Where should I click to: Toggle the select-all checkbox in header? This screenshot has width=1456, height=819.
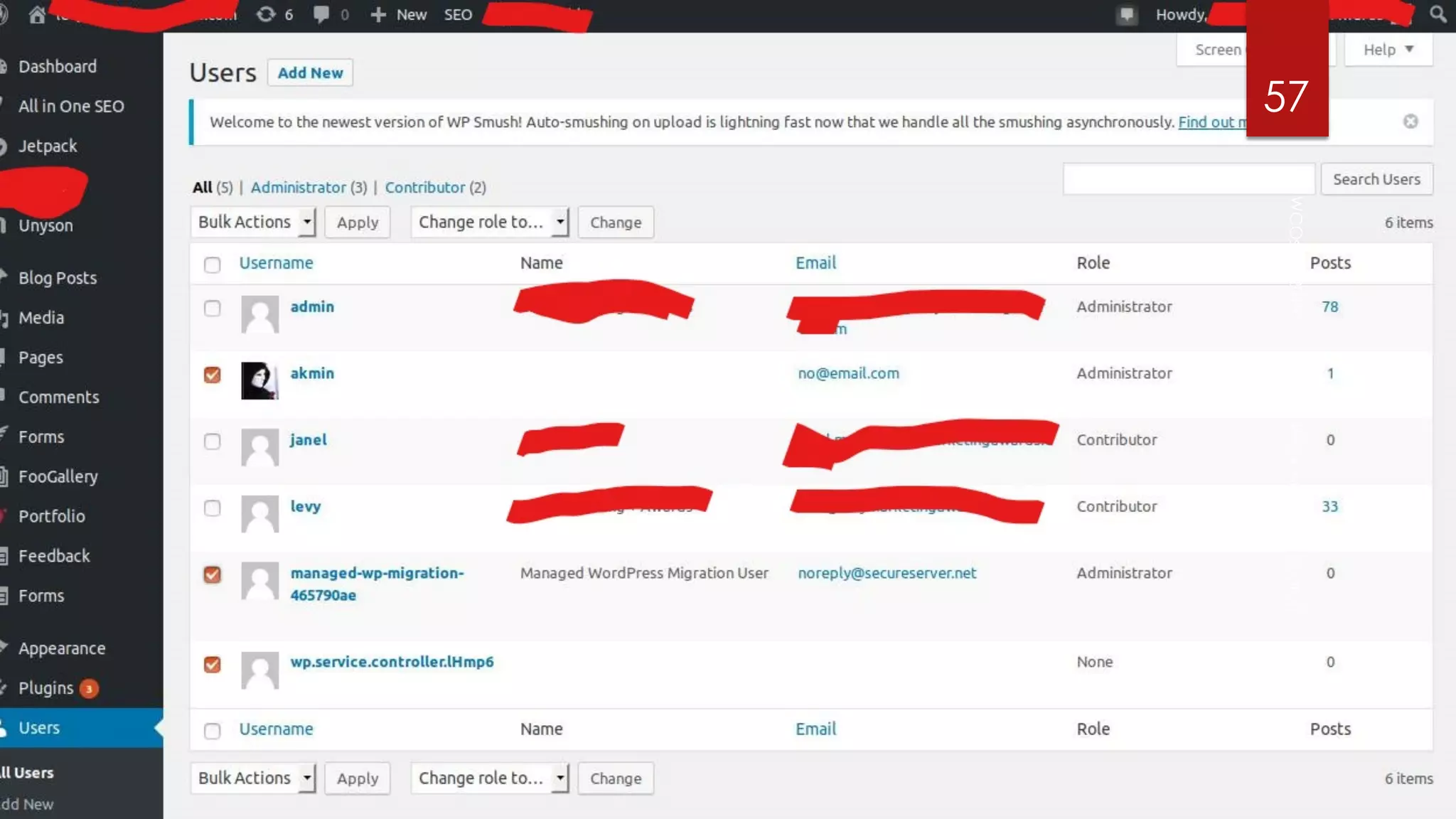(212, 264)
